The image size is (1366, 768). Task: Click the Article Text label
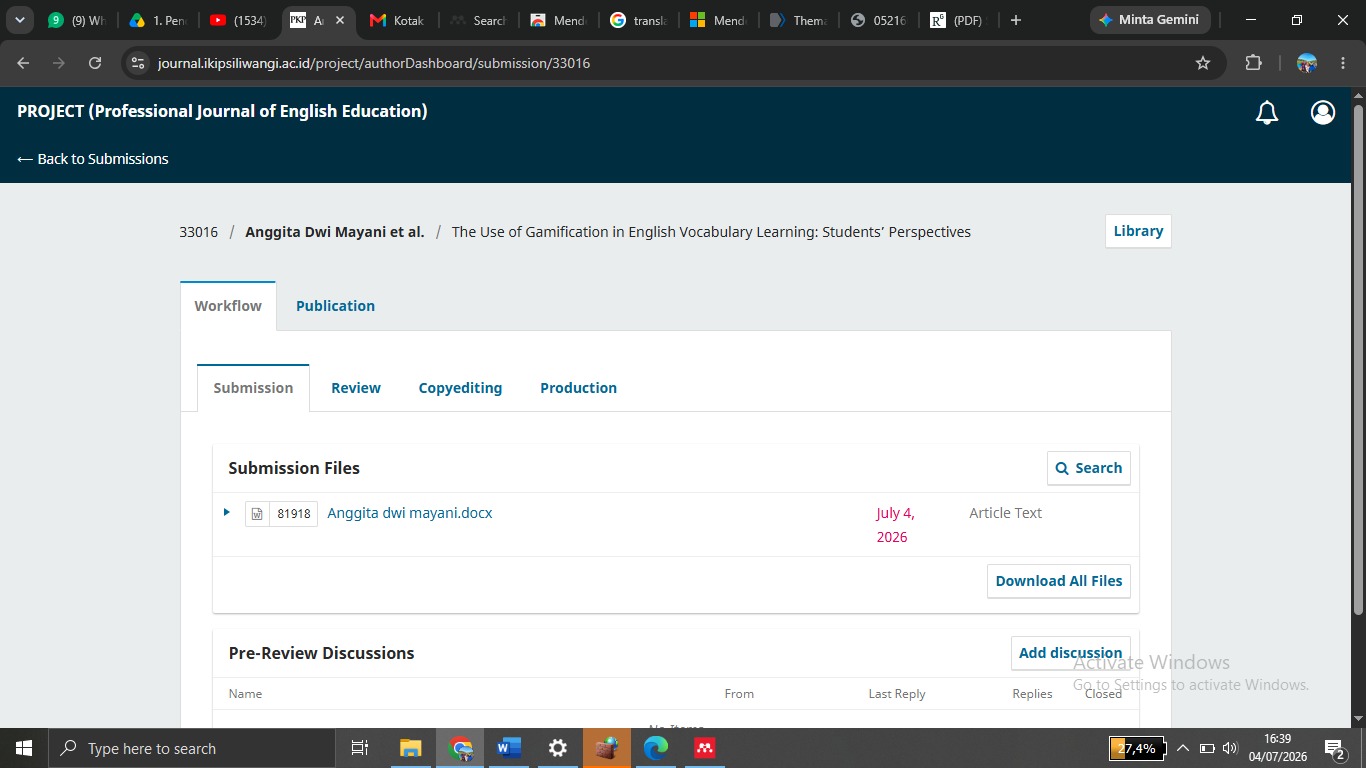click(1005, 513)
